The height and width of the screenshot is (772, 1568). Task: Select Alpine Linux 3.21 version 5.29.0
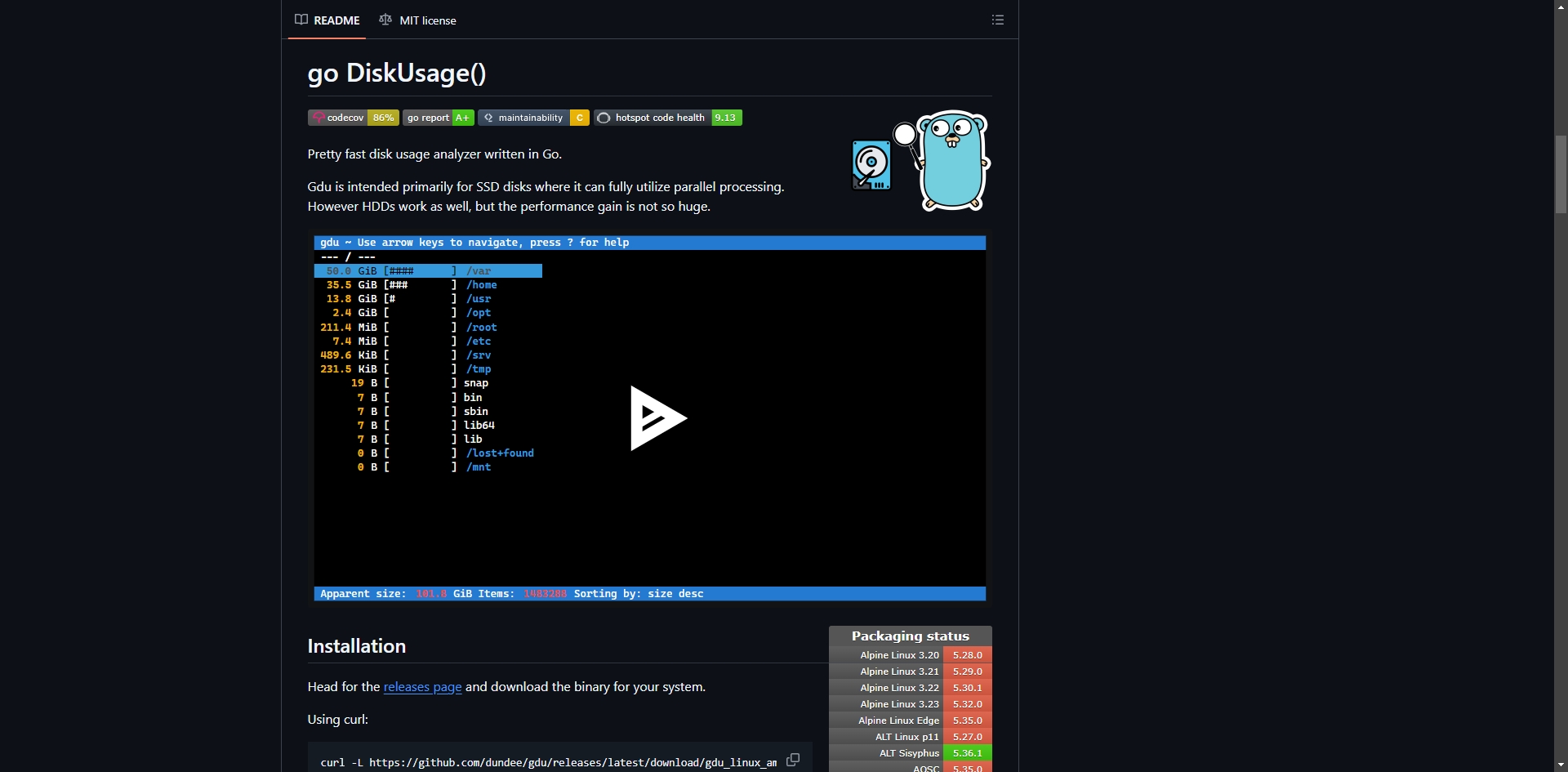911,672
